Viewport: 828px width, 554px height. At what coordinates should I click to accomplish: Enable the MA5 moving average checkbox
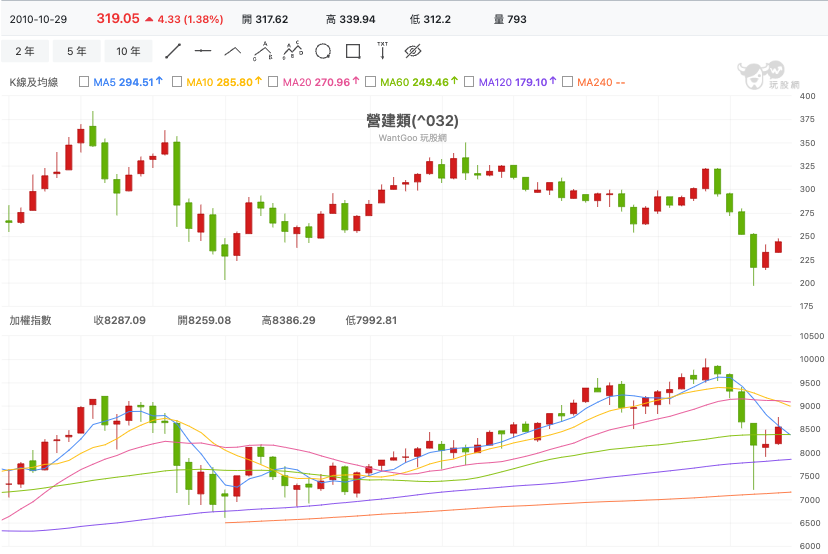coord(83,82)
